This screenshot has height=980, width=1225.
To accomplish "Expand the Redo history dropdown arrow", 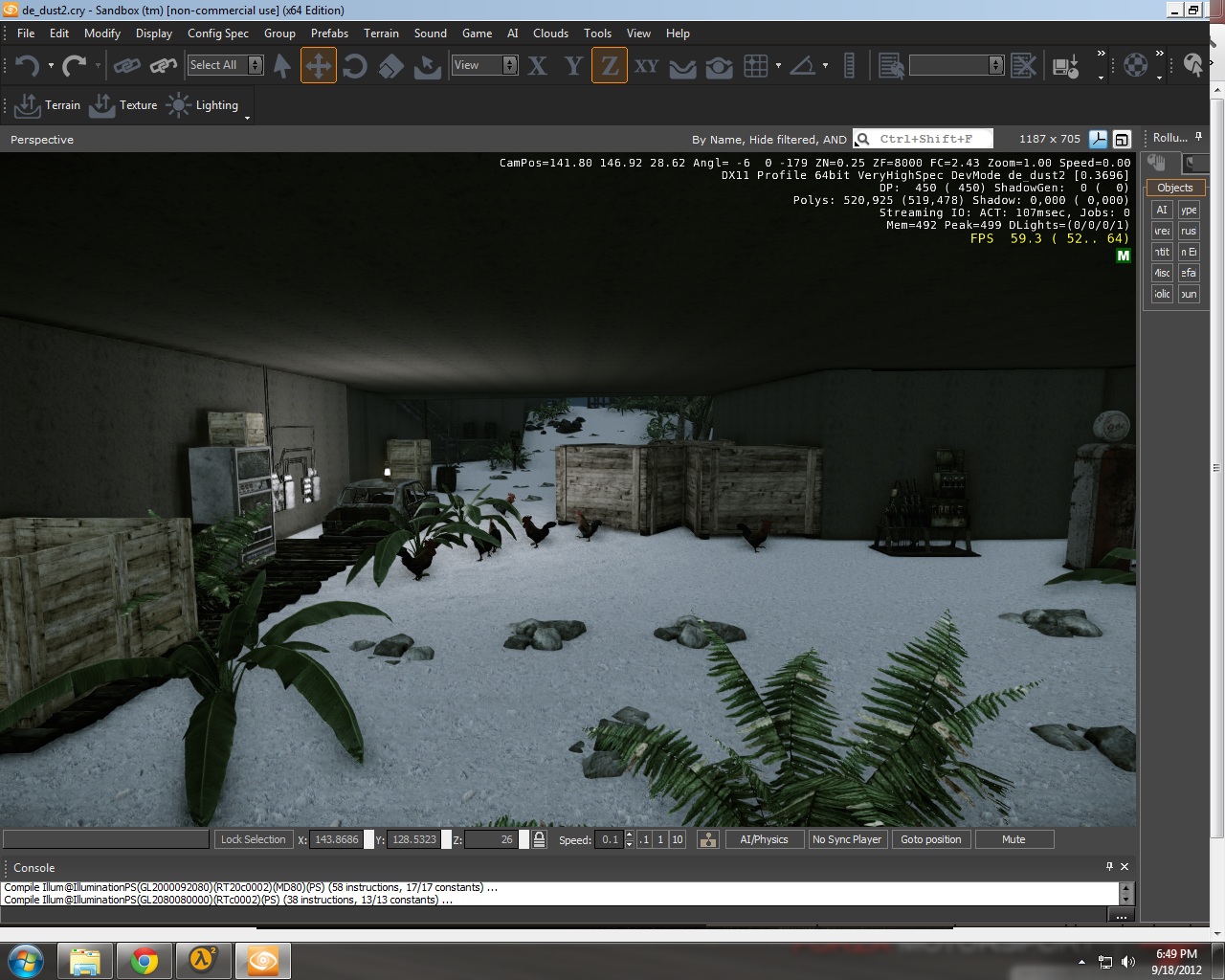I will pos(99,66).
